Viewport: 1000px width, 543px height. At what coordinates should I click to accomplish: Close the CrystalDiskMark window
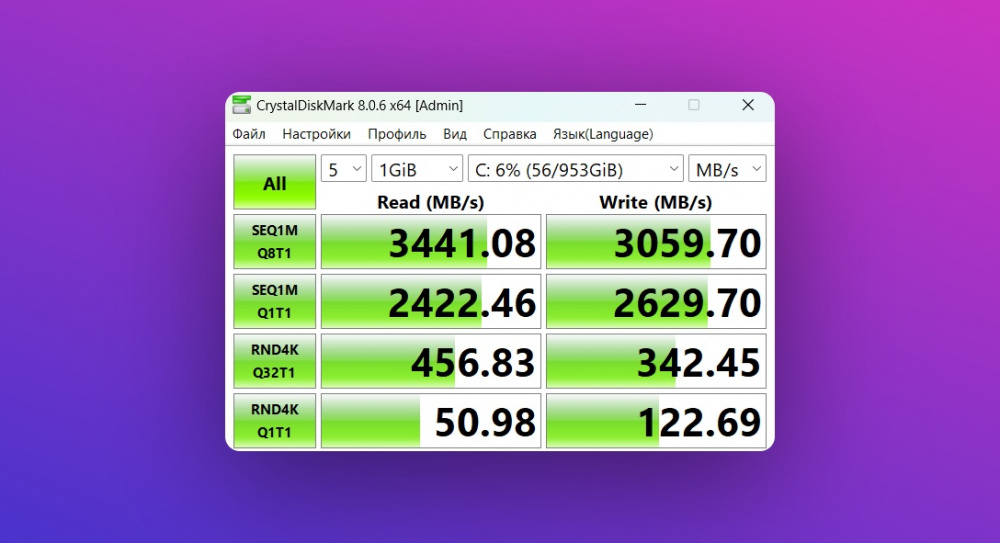(x=748, y=105)
